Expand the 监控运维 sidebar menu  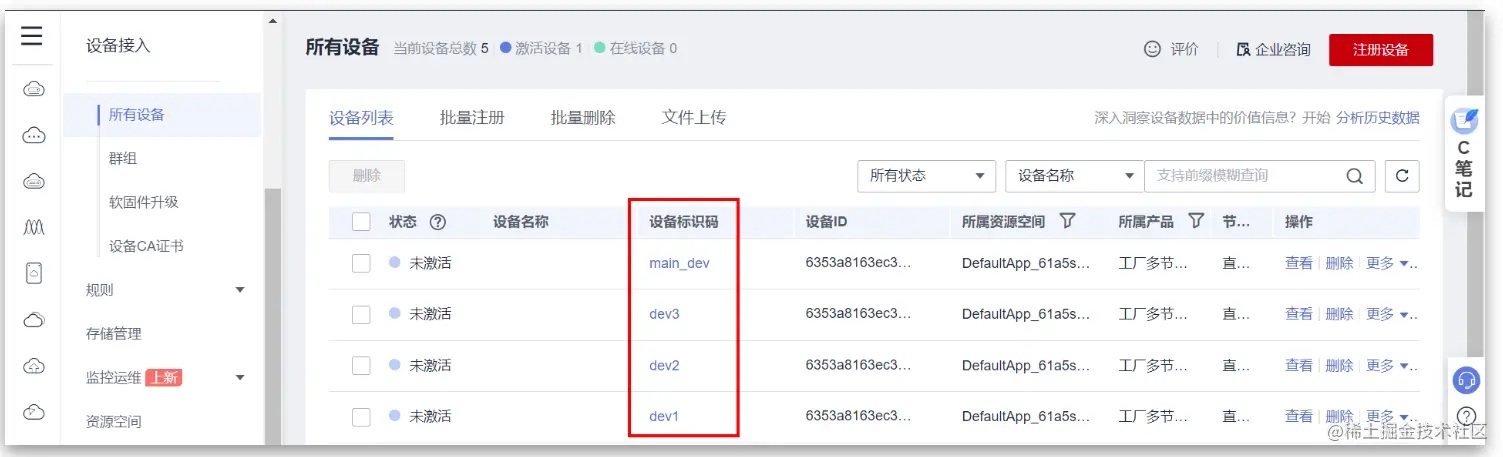(x=240, y=378)
